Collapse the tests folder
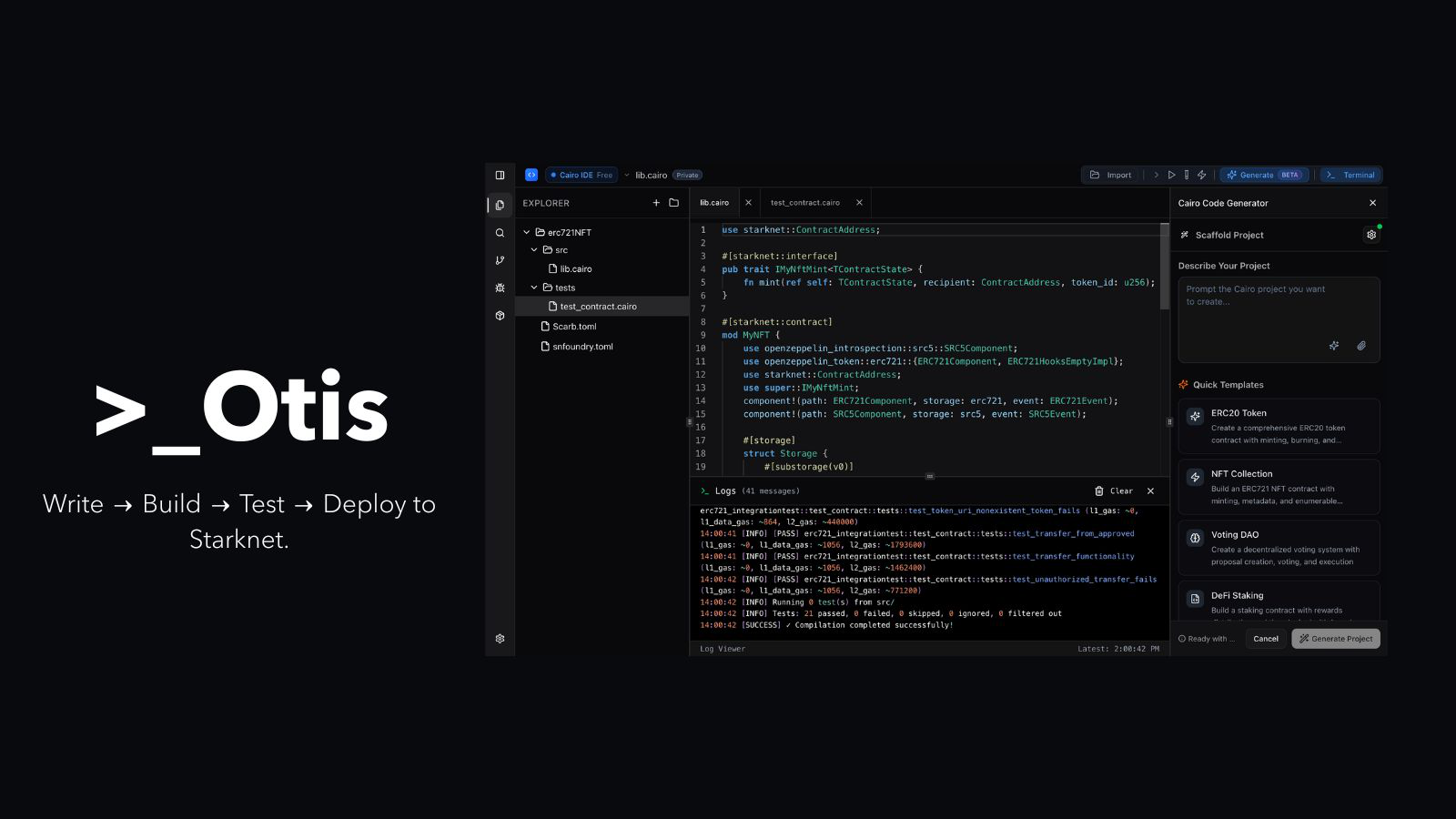 535,288
